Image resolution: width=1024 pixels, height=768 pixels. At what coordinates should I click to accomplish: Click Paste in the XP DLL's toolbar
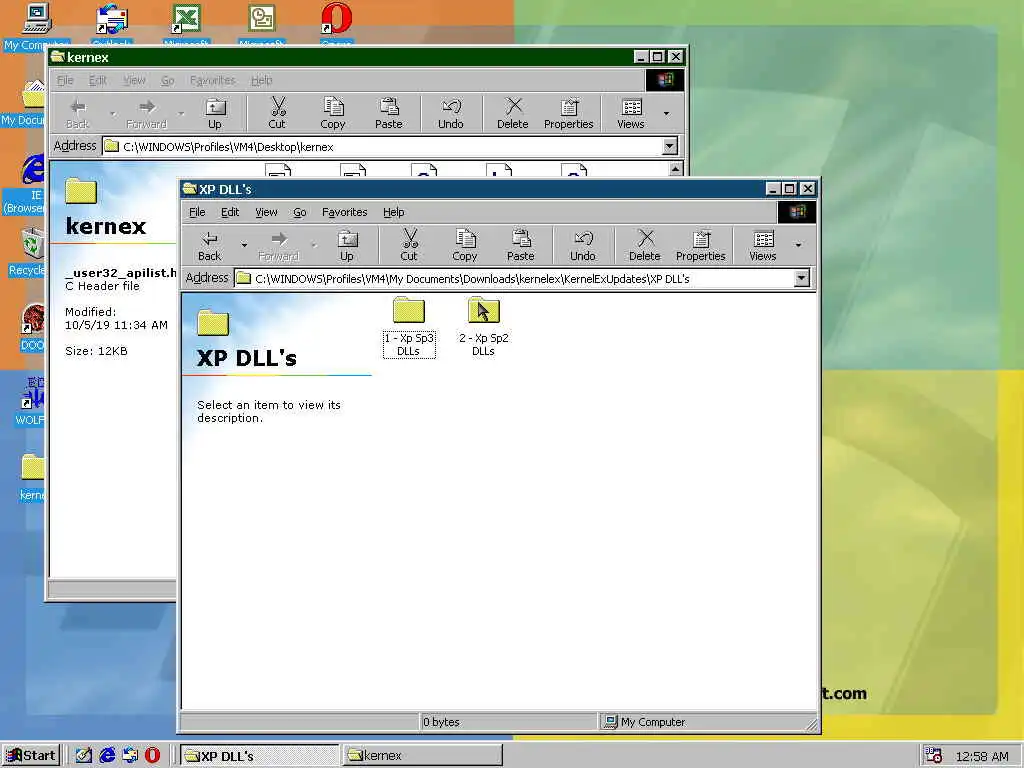pyautogui.click(x=520, y=246)
